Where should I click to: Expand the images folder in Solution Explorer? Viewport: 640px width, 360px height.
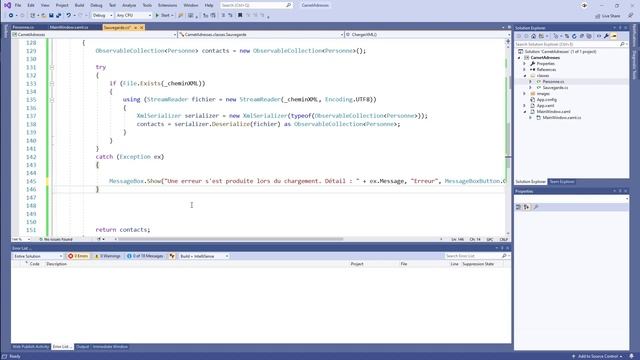(x=525, y=93)
